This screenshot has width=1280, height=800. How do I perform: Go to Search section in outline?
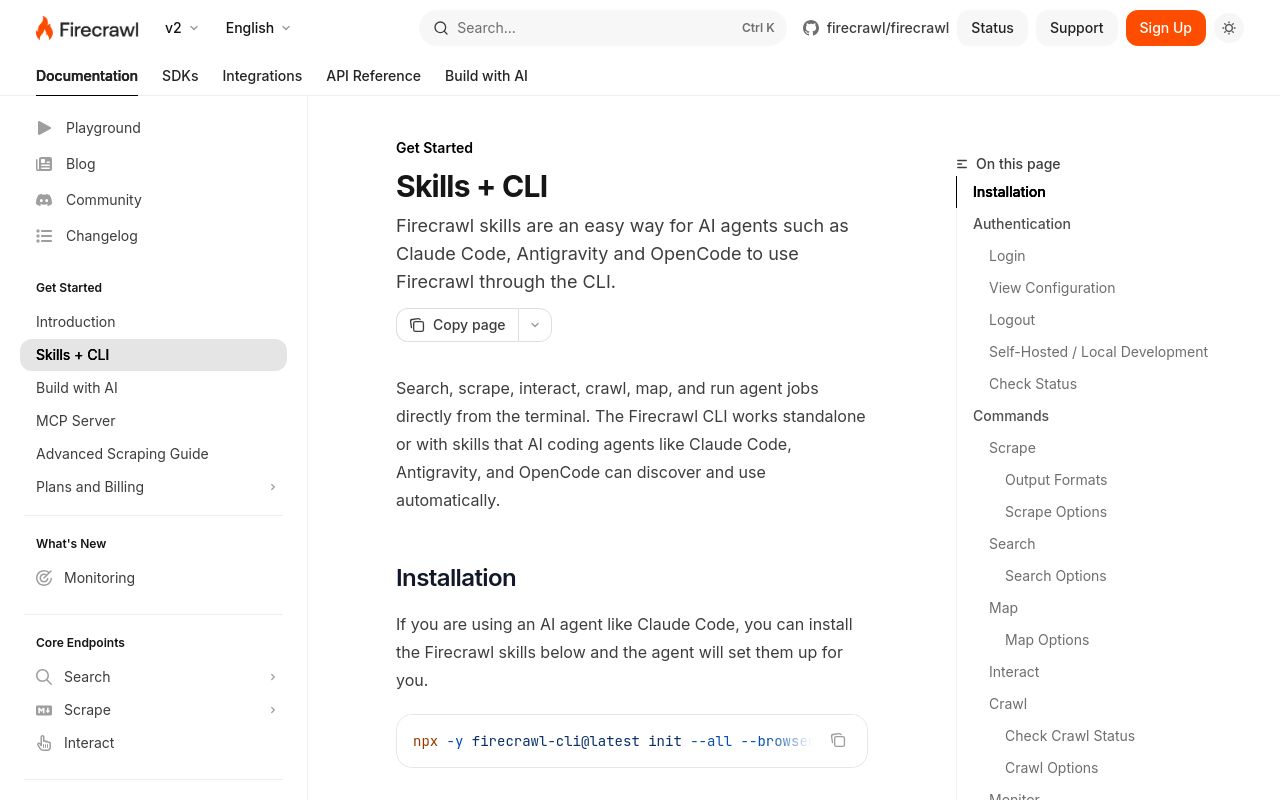pos(1012,544)
